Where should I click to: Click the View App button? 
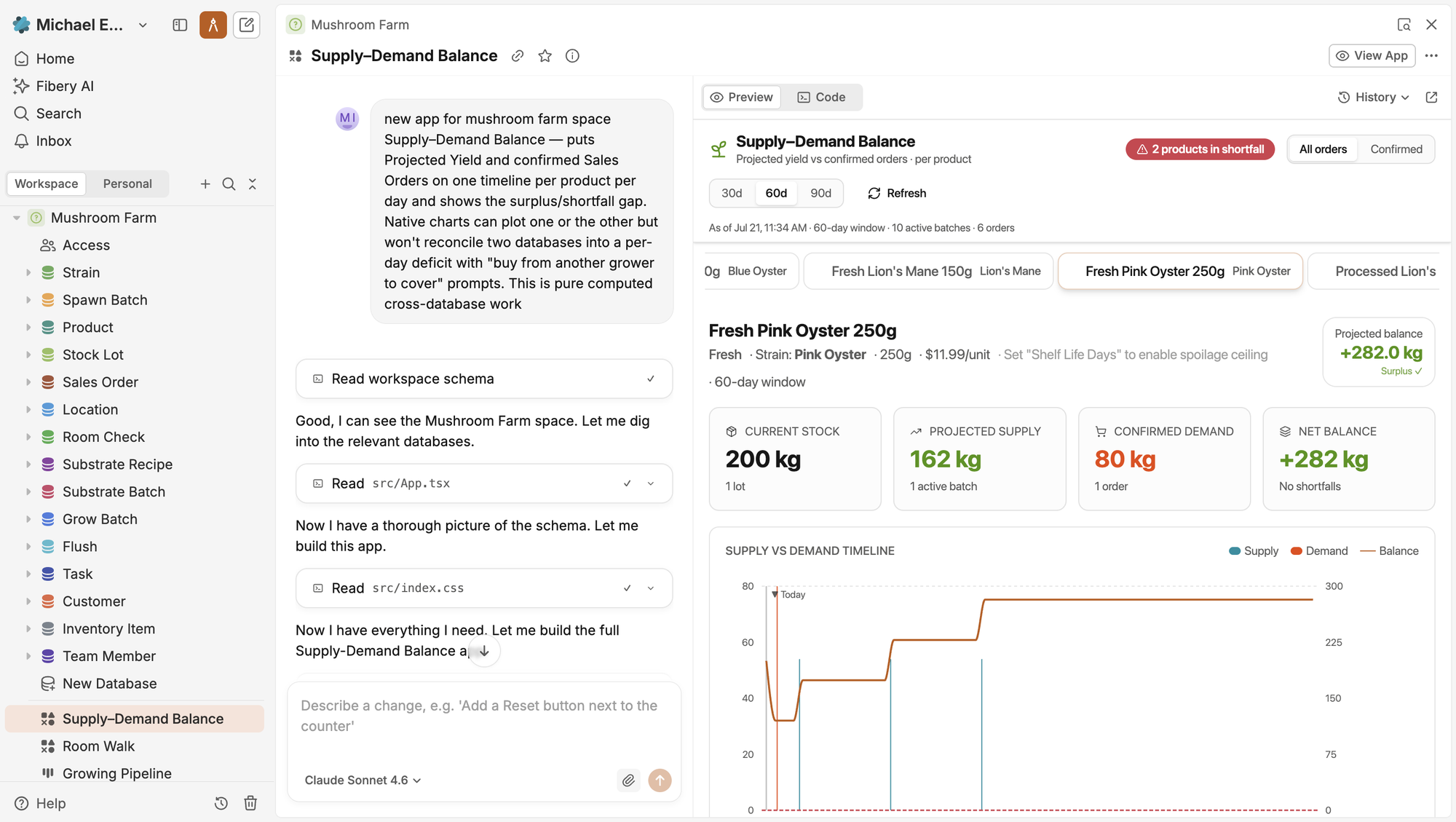[x=1372, y=56]
